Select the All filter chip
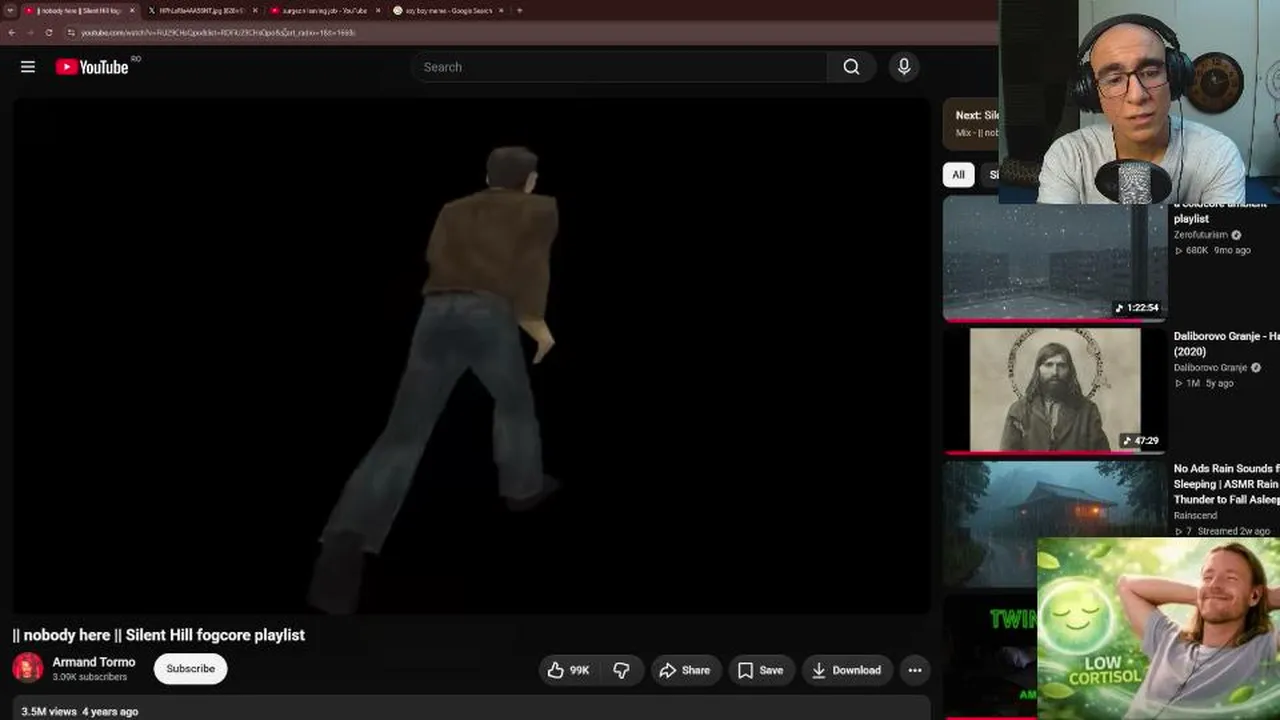 [958, 175]
